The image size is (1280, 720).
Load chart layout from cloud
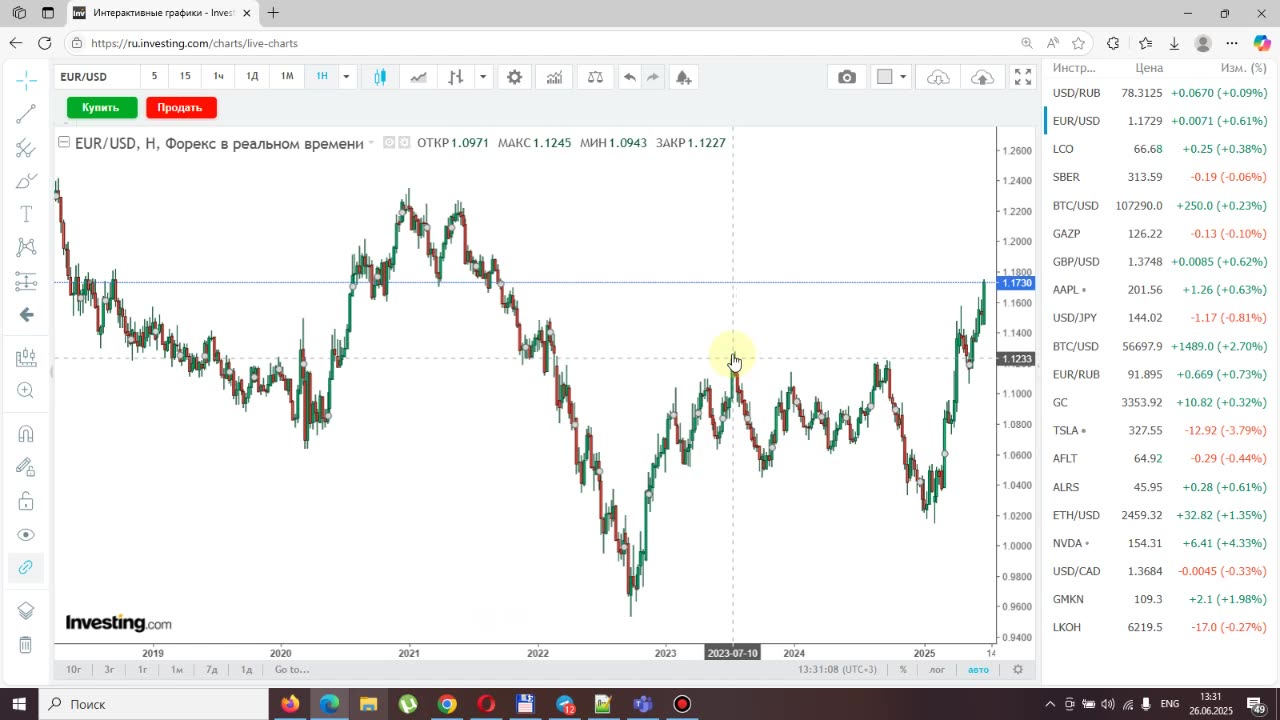938,77
